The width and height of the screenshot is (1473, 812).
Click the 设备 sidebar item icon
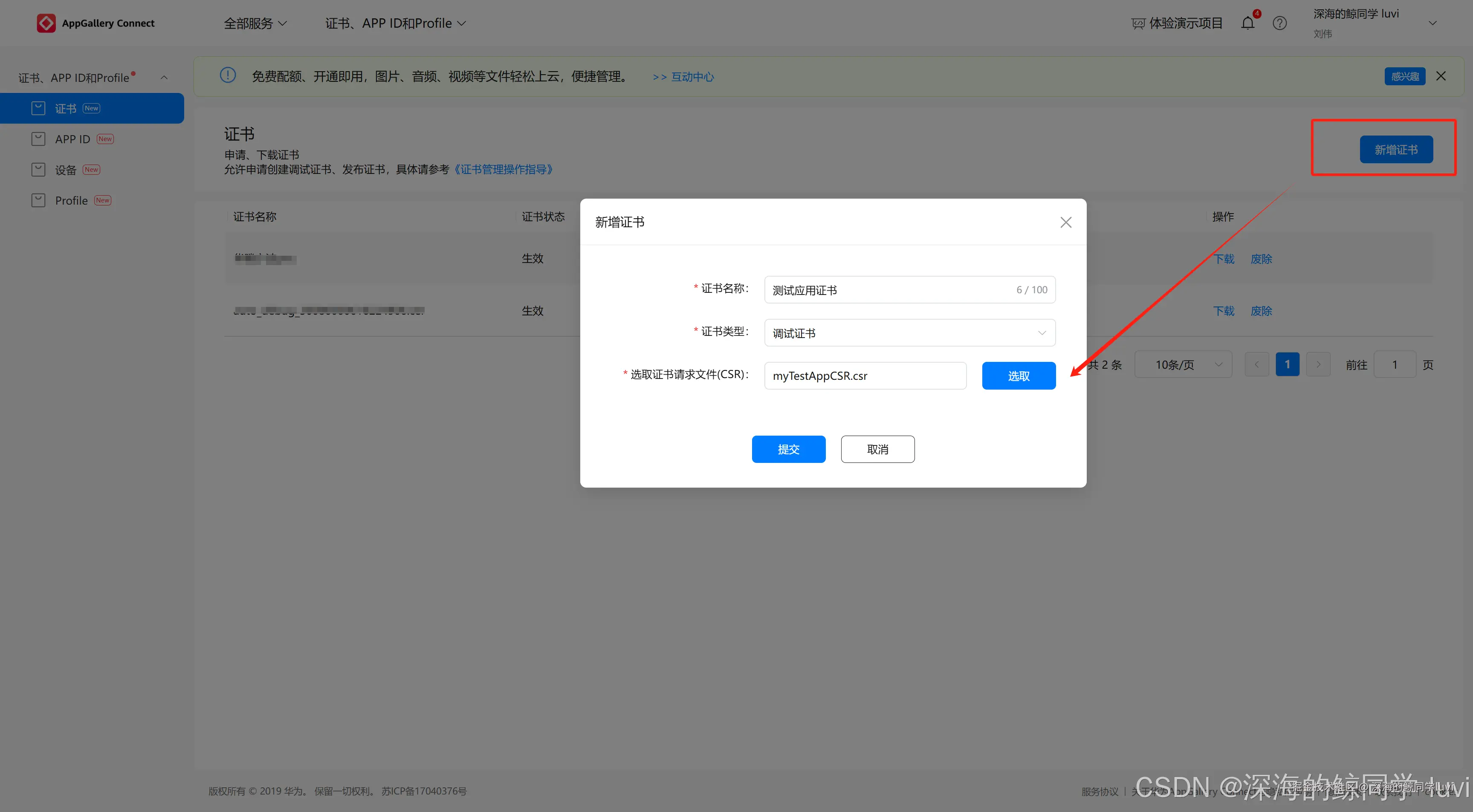click(x=38, y=169)
